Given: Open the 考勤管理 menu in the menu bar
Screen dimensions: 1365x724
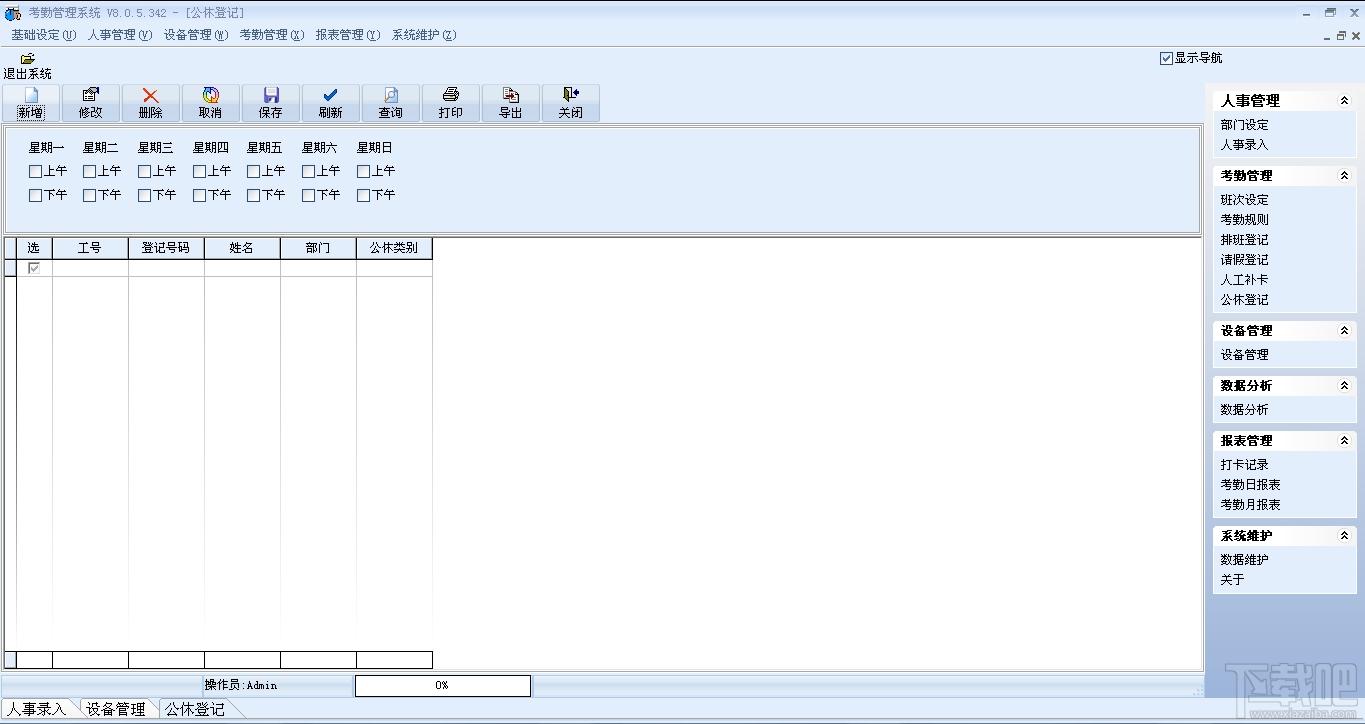Looking at the screenshot, I should pyautogui.click(x=272, y=35).
